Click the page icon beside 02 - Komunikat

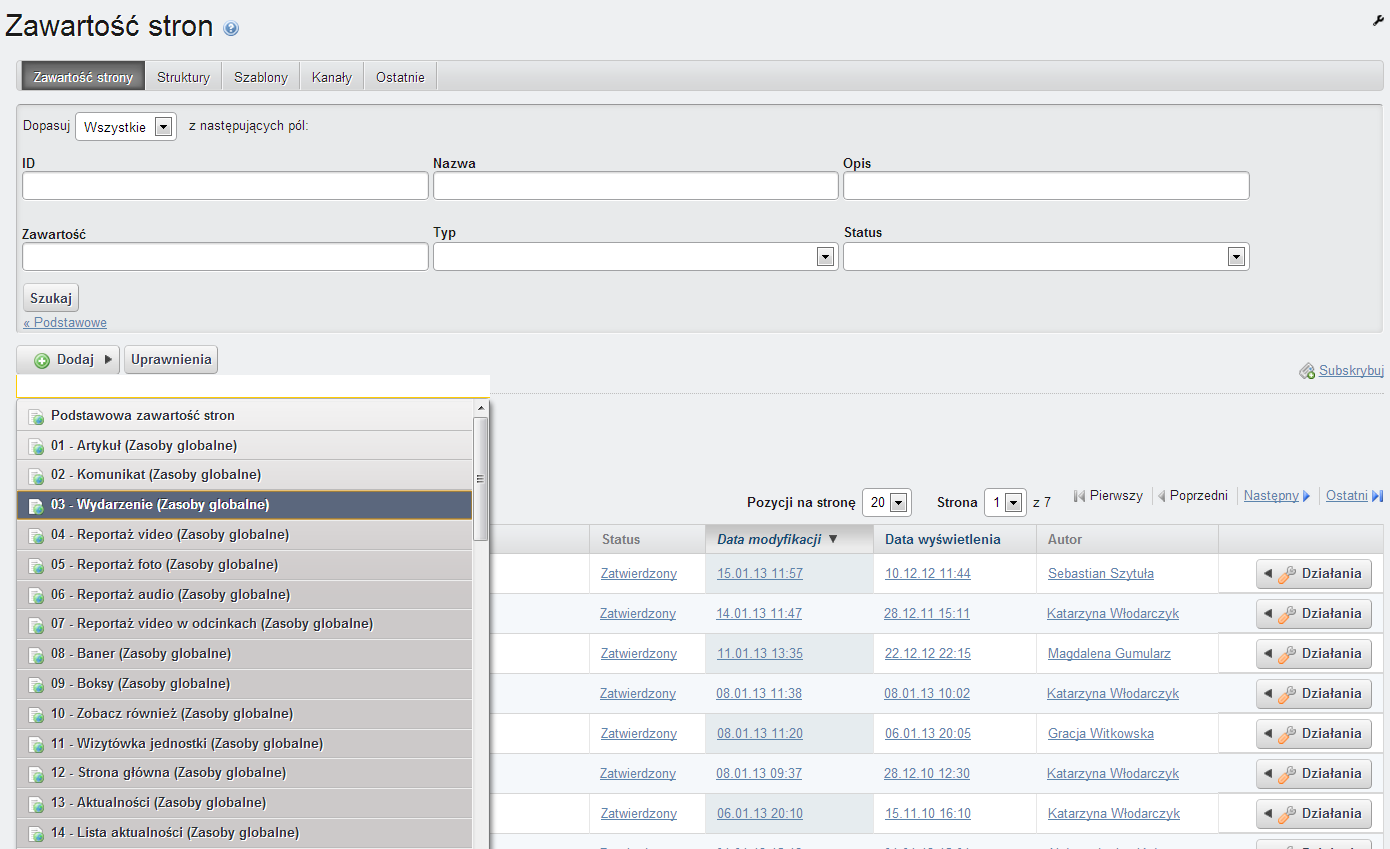click(x=36, y=475)
